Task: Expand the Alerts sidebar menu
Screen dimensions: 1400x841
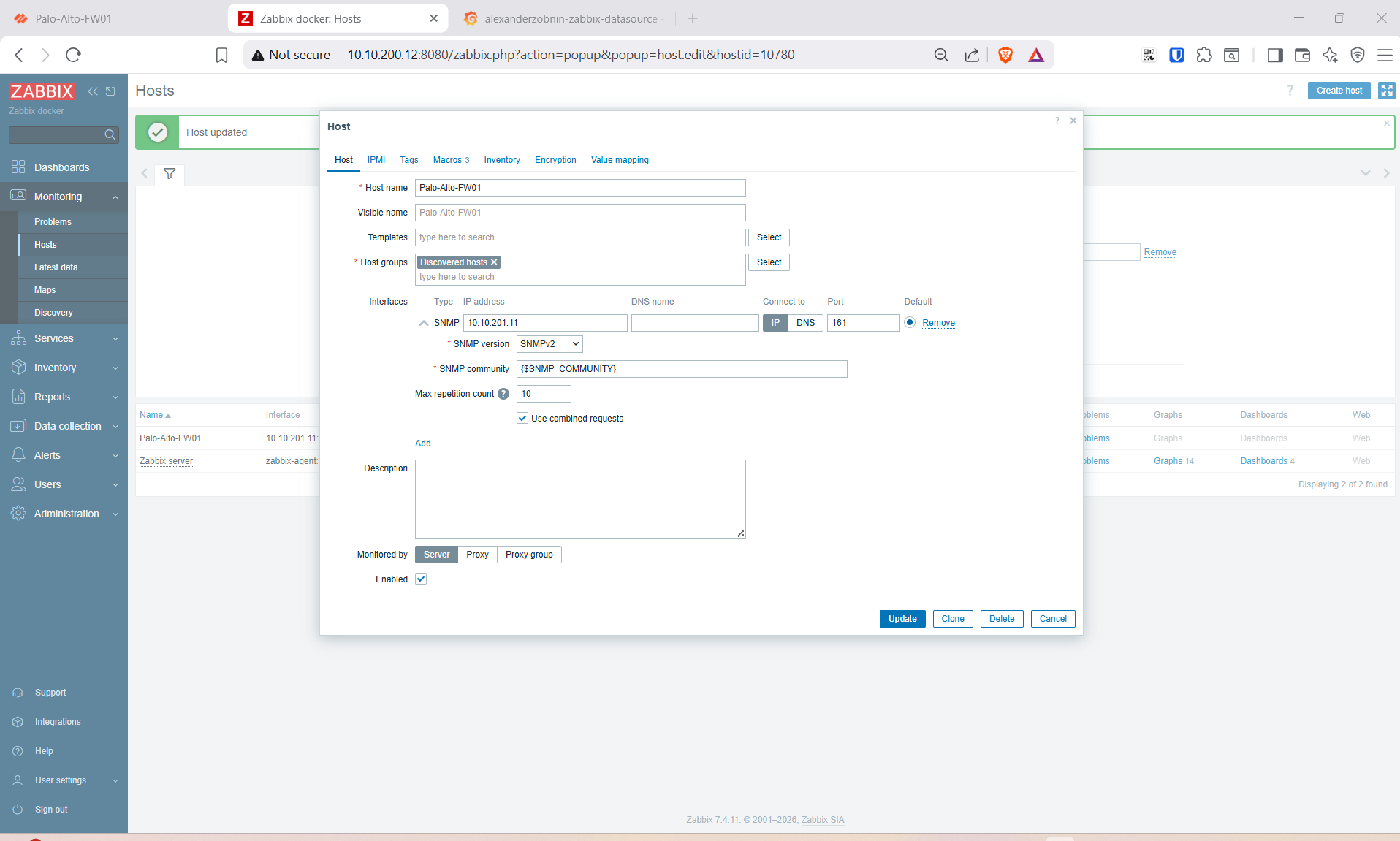Action: pos(64,455)
